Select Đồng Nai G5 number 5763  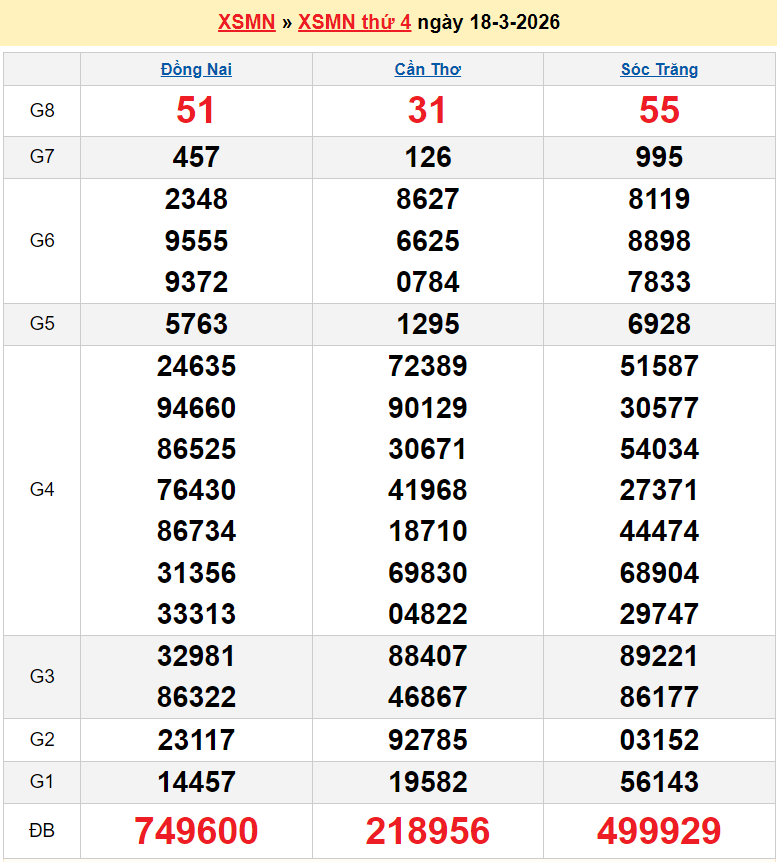[x=196, y=324]
